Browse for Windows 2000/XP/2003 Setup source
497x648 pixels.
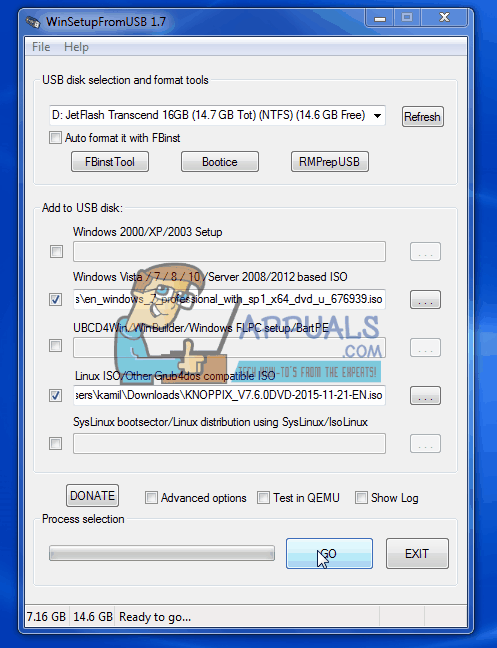425,252
